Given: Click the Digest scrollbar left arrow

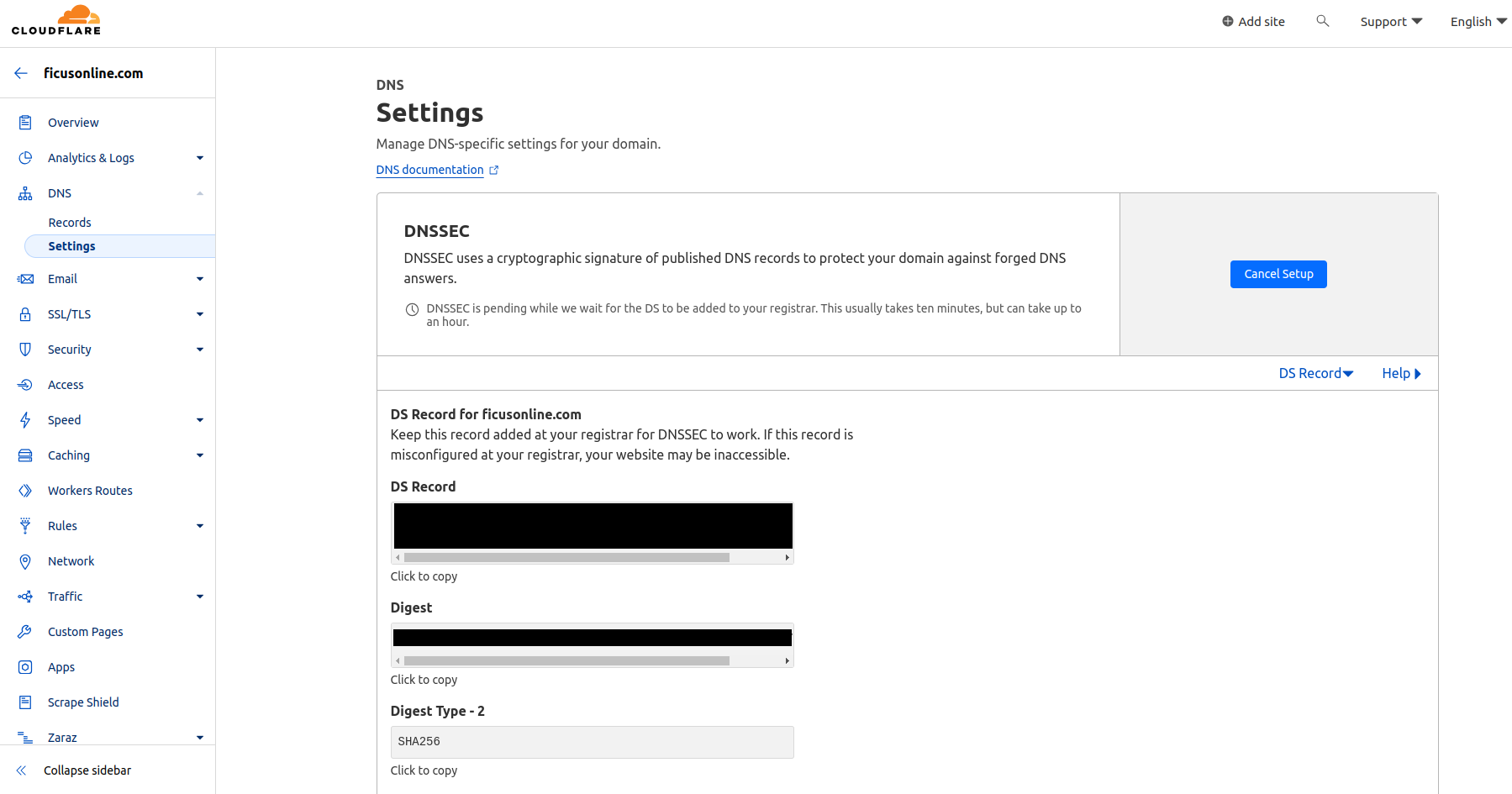Looking at the screenshot, I should pyautogui.click(x=398, y=661).
